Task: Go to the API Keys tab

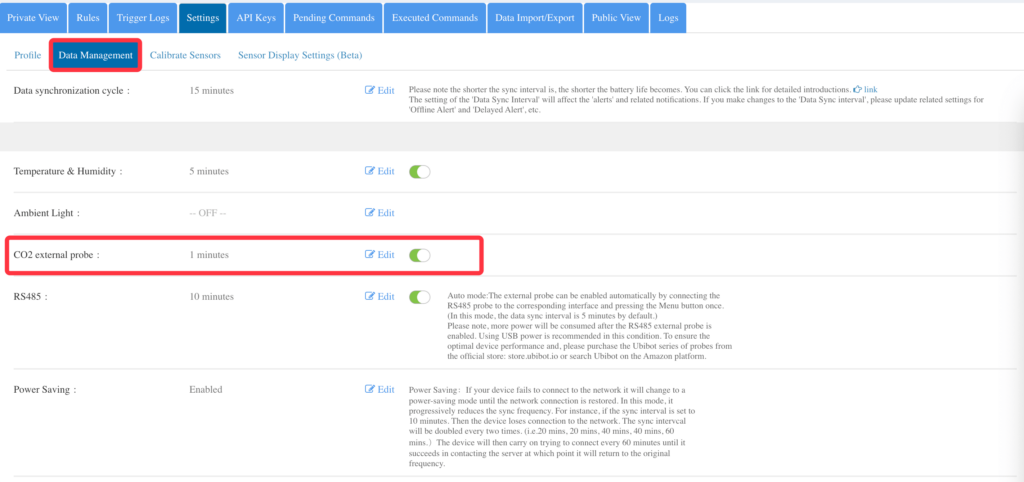Action: [256, 18]
